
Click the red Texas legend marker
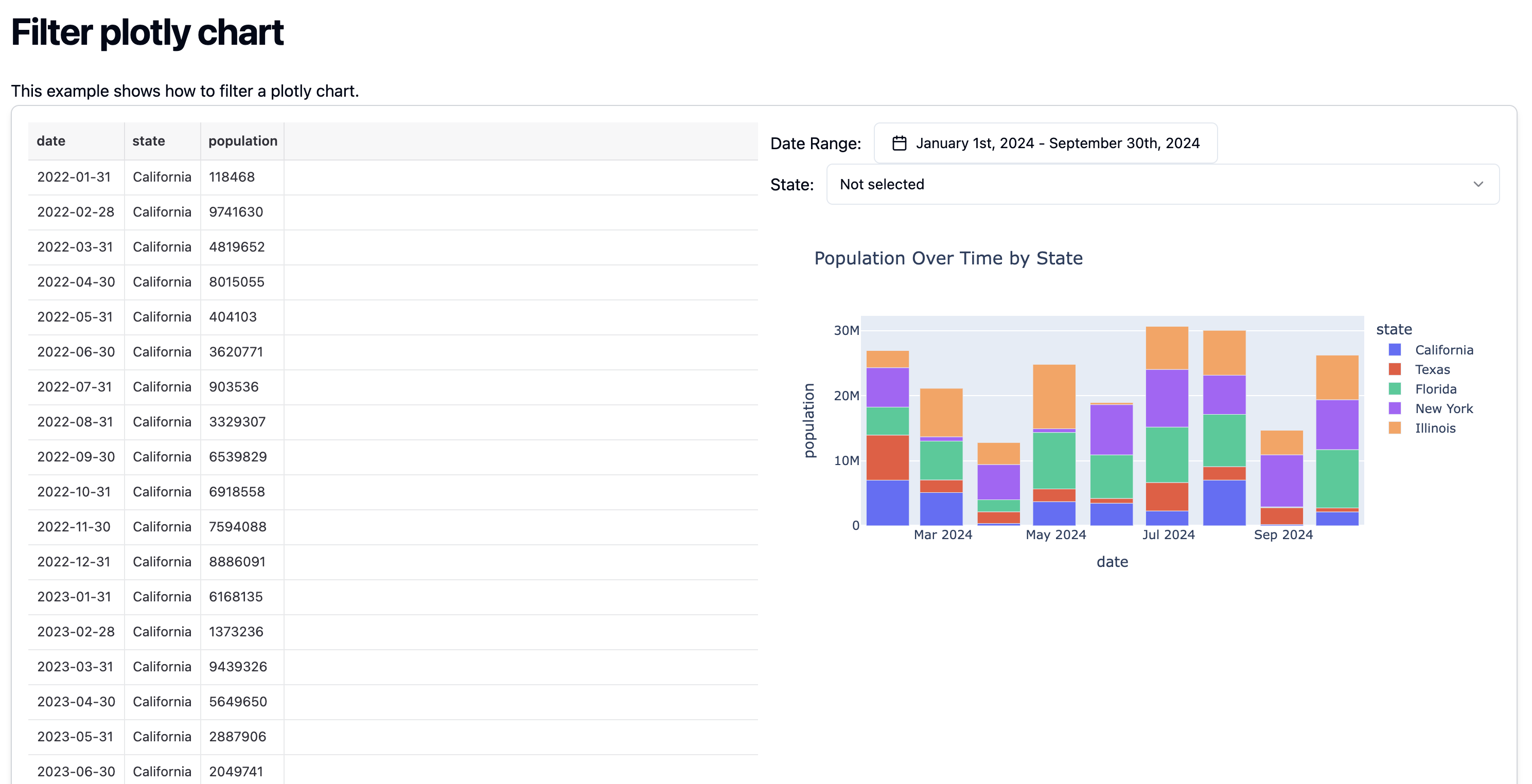[1395, 369]
